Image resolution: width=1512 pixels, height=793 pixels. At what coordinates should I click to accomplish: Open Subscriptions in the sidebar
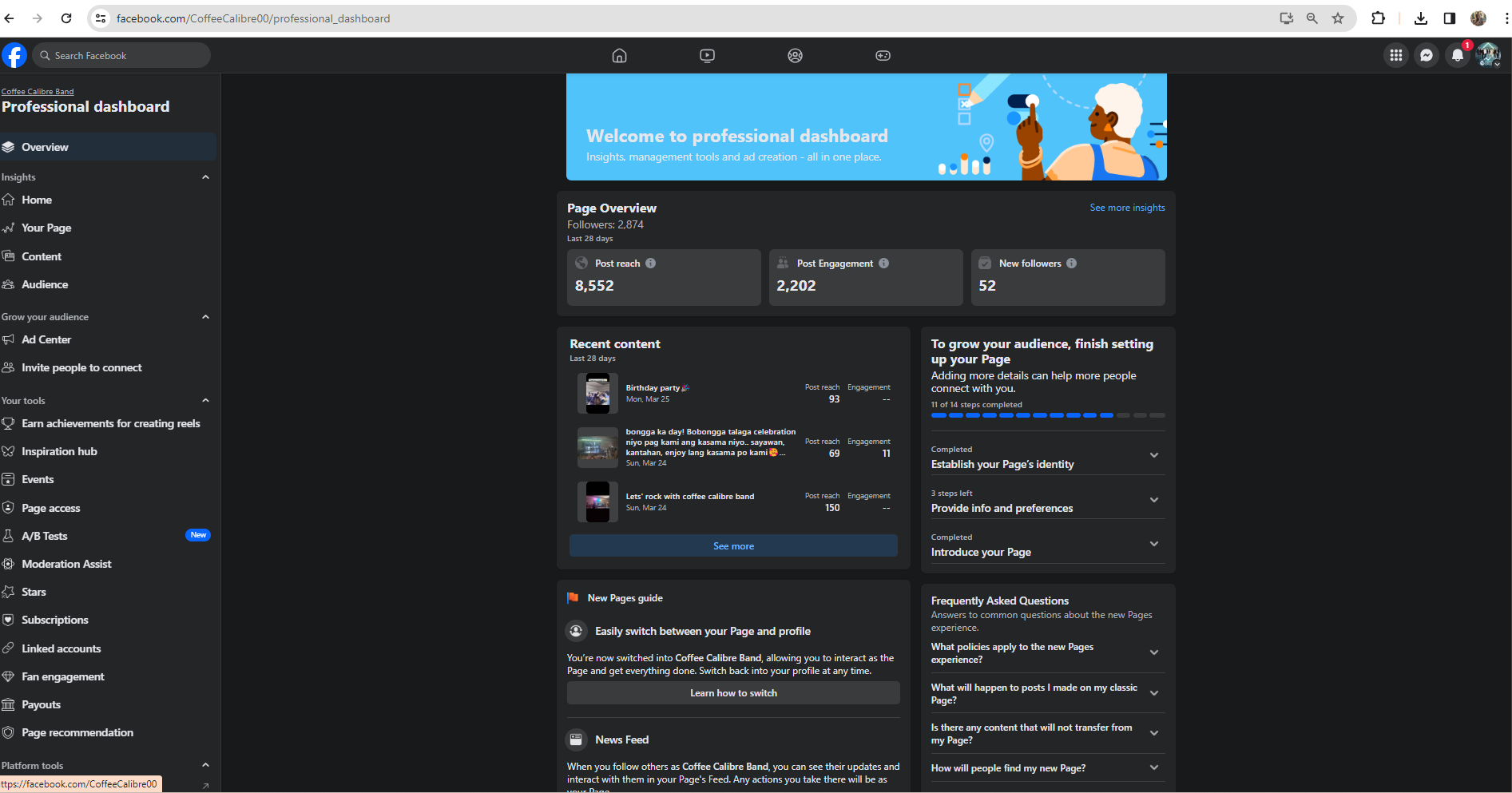coord(108,620)
